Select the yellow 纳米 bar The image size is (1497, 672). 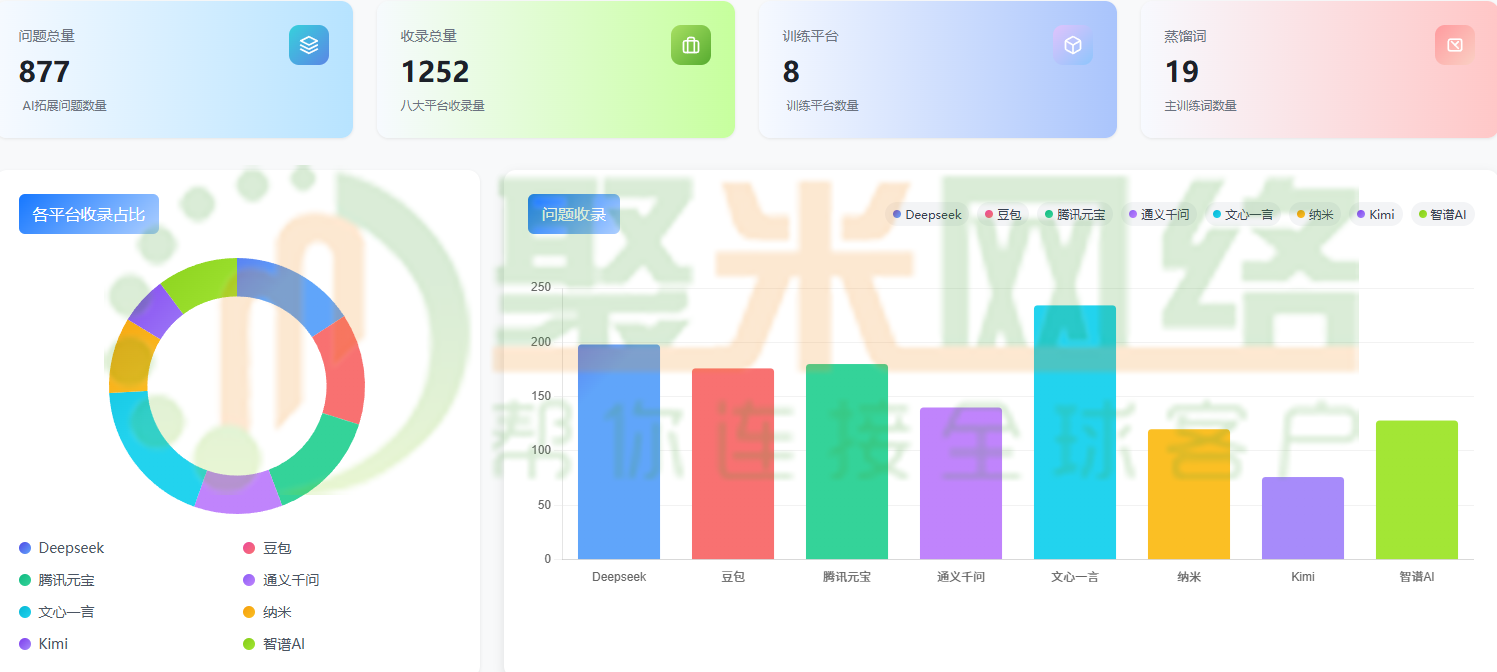click(1189, 494)
